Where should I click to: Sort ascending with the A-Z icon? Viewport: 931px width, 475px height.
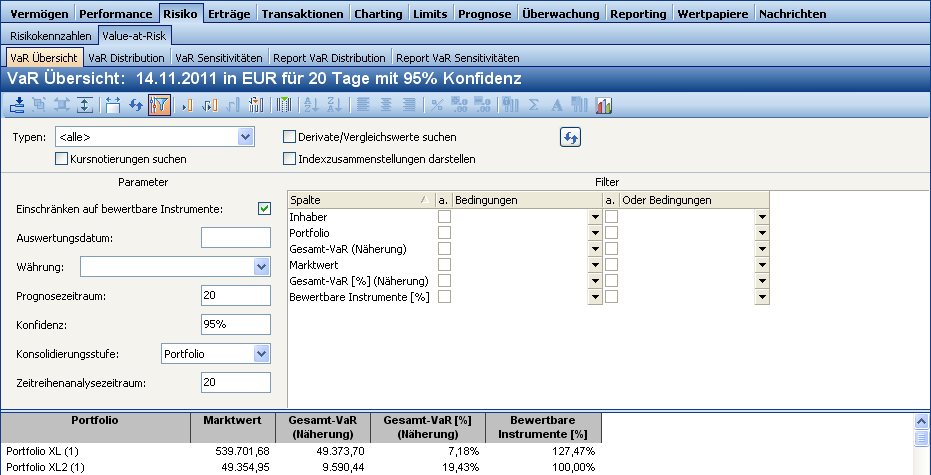[309, 105]
